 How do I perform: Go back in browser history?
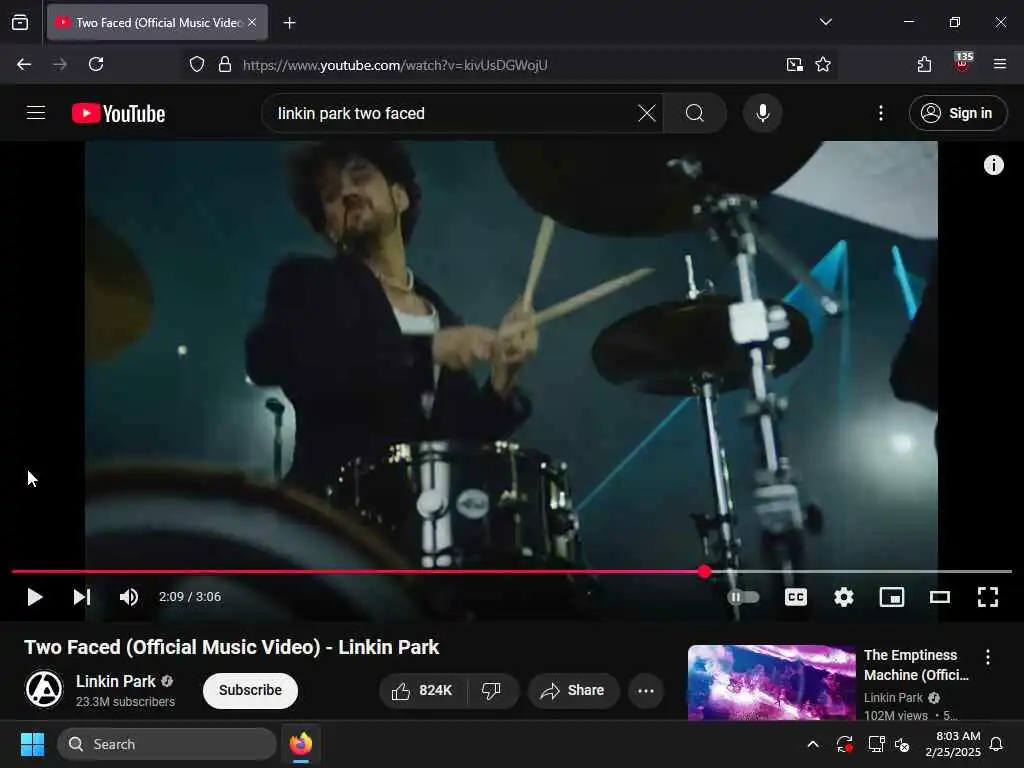[x=24, y=64]
